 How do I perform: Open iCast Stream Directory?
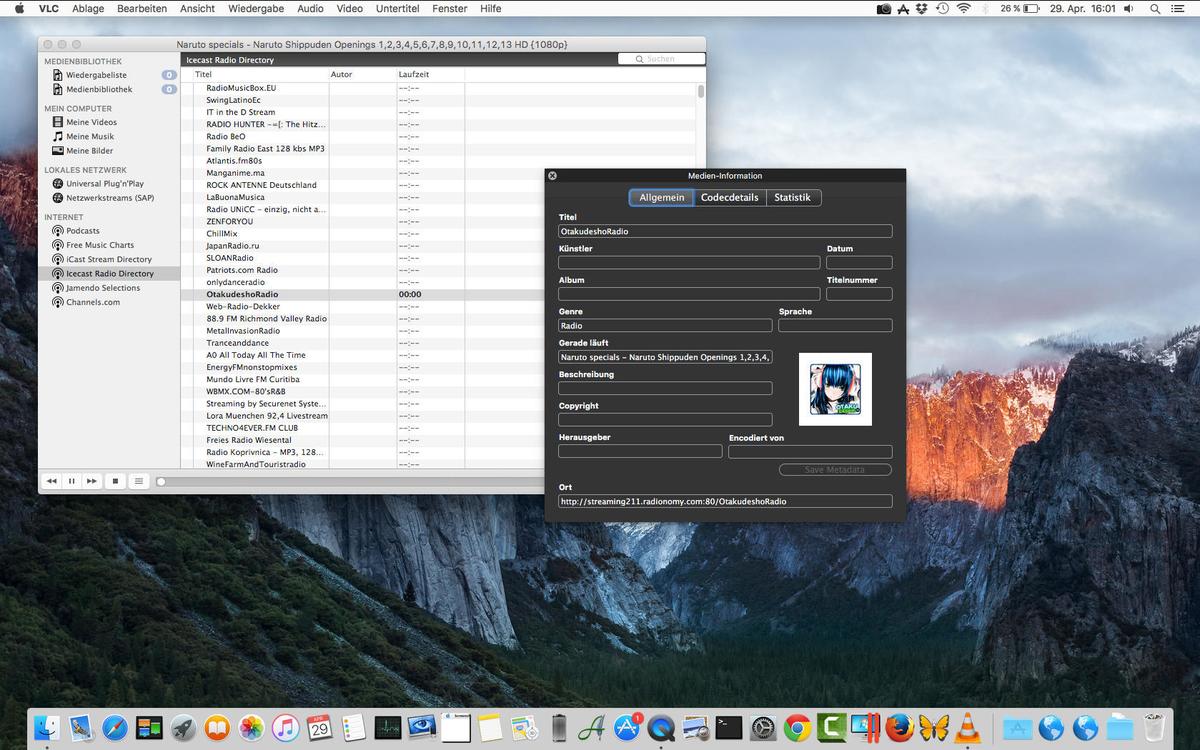click(109, 259)
